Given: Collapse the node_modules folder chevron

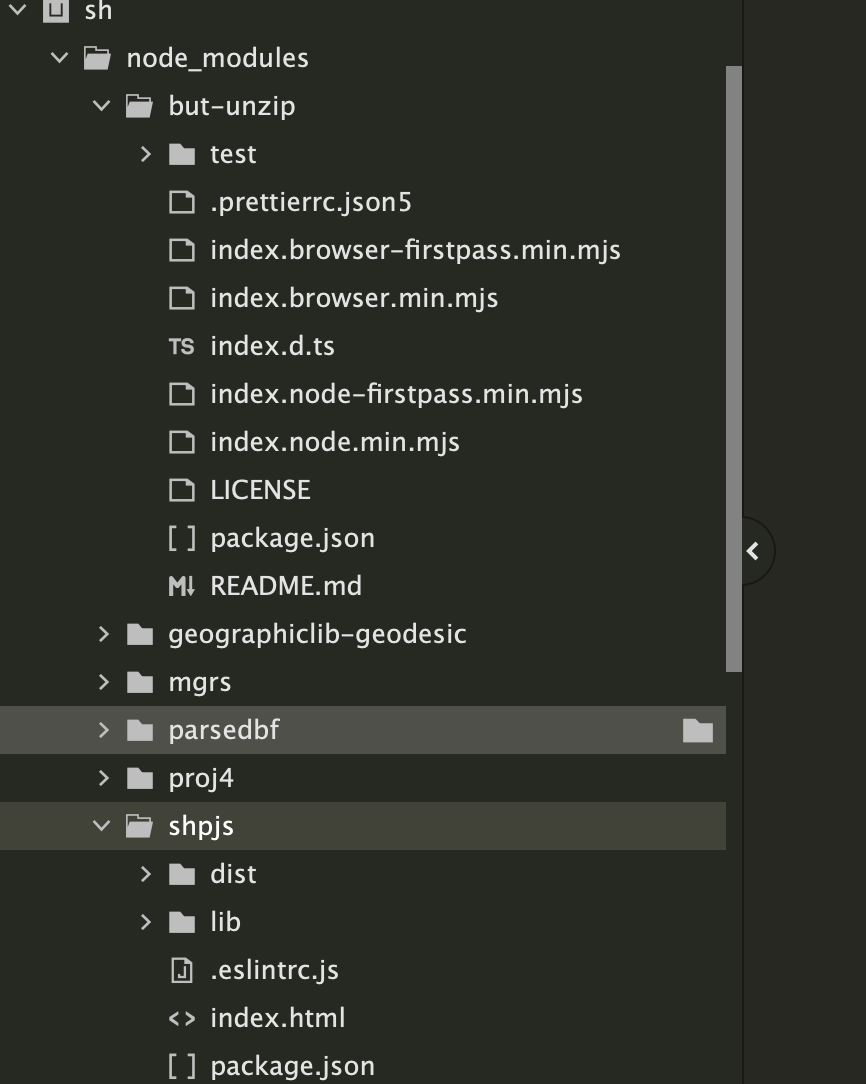Looking at the screenshot, I should pyautogui.click(x=60, y=58).
